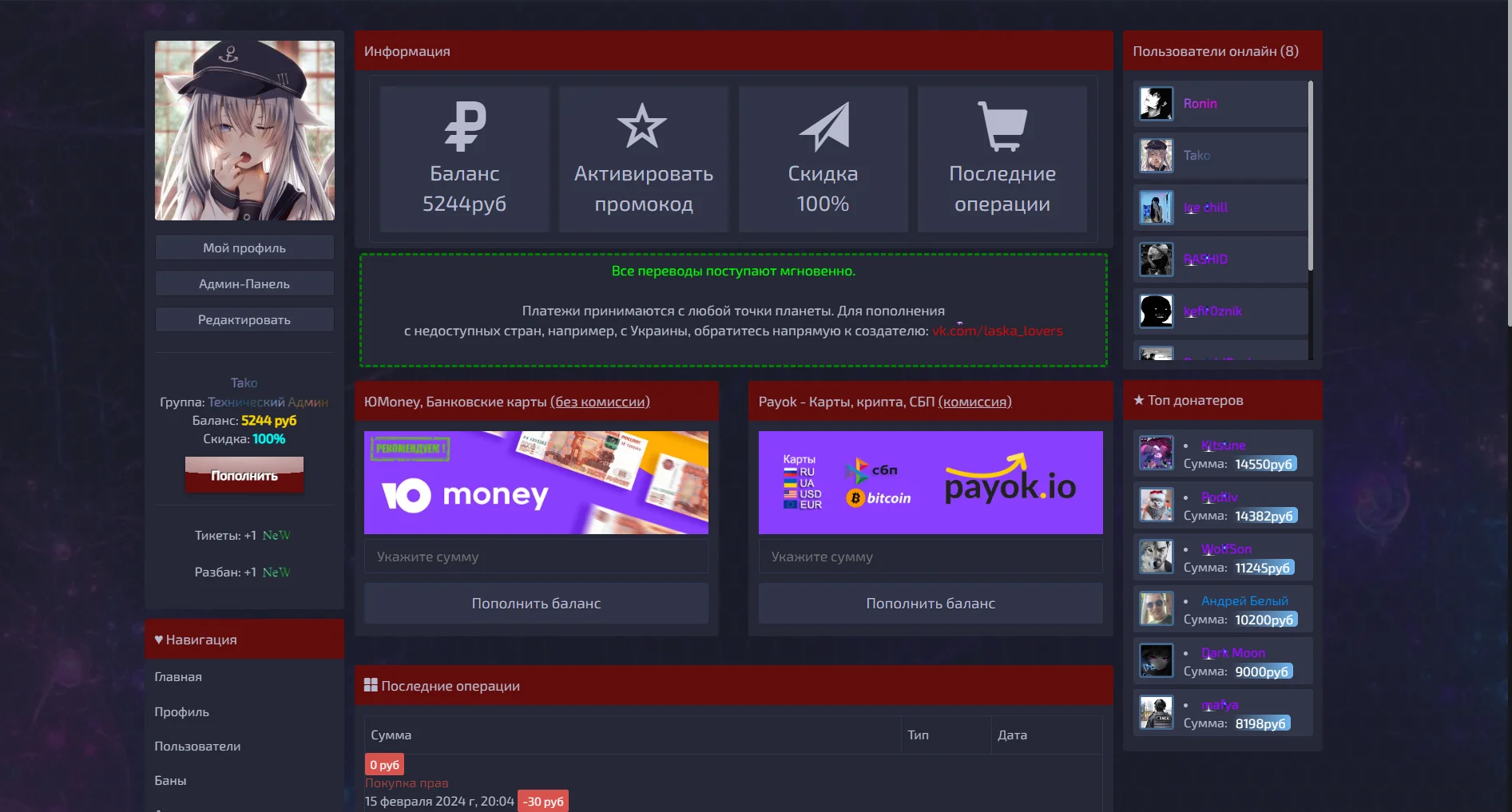The height and width of the screenshot is (812, 1512).
Task: Click Пополнить баланс under ЮMoney
Action: [x=536, y=604]
